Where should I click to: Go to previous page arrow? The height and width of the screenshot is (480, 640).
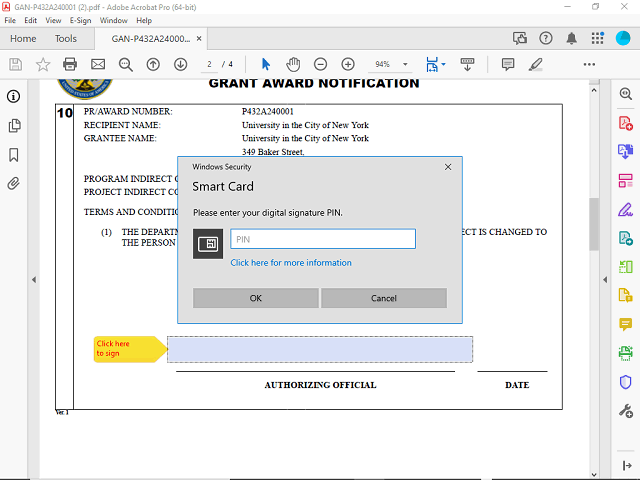[153, 64]
